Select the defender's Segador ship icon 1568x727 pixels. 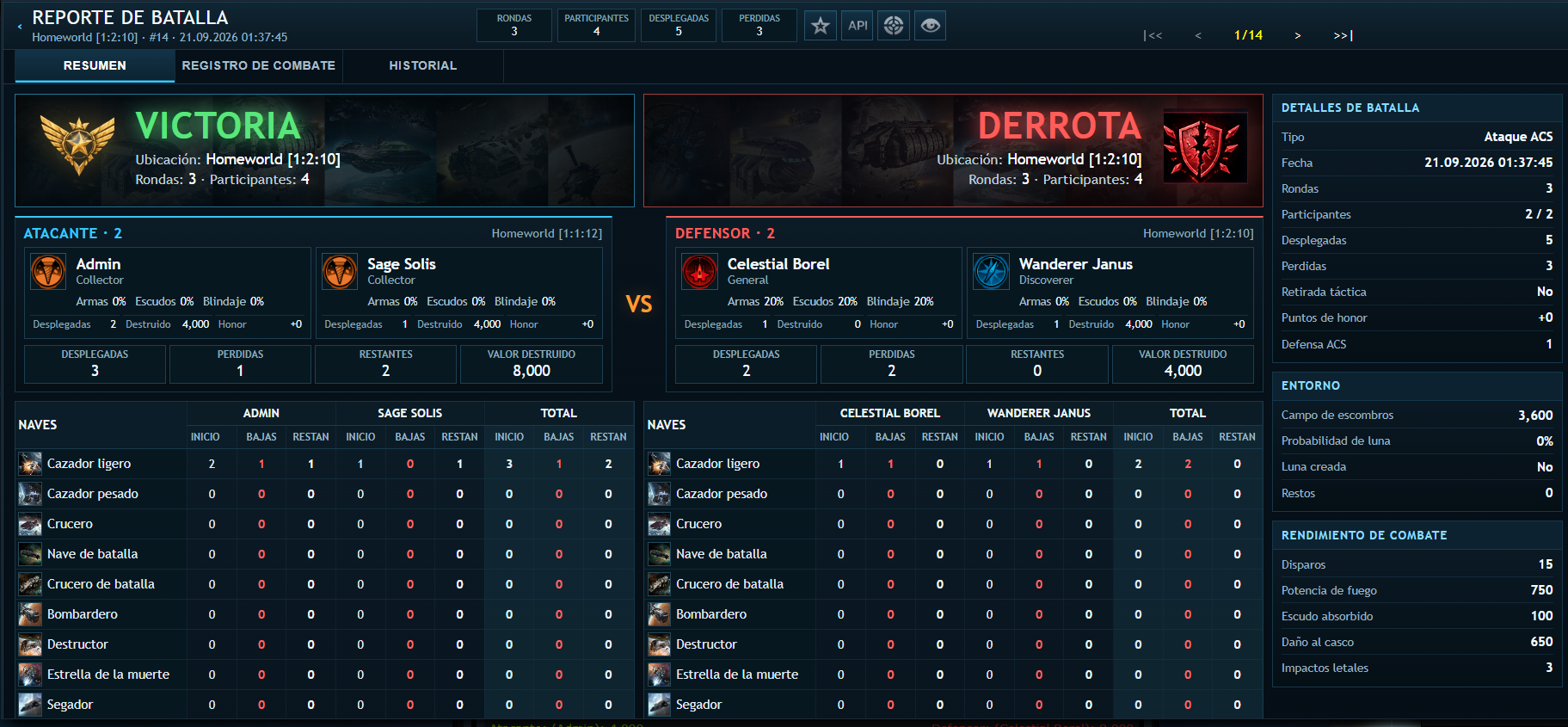pos(659,705)
